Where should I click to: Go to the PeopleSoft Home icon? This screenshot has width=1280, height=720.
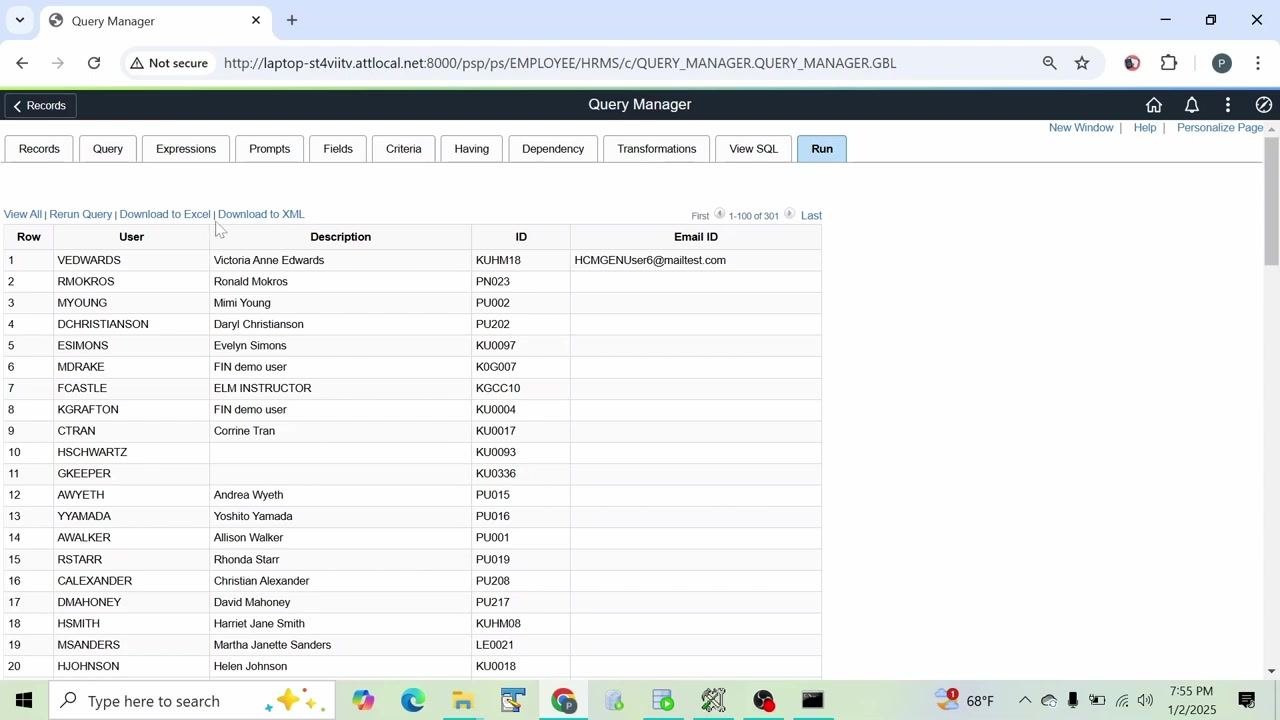(x=1154, y=105)
